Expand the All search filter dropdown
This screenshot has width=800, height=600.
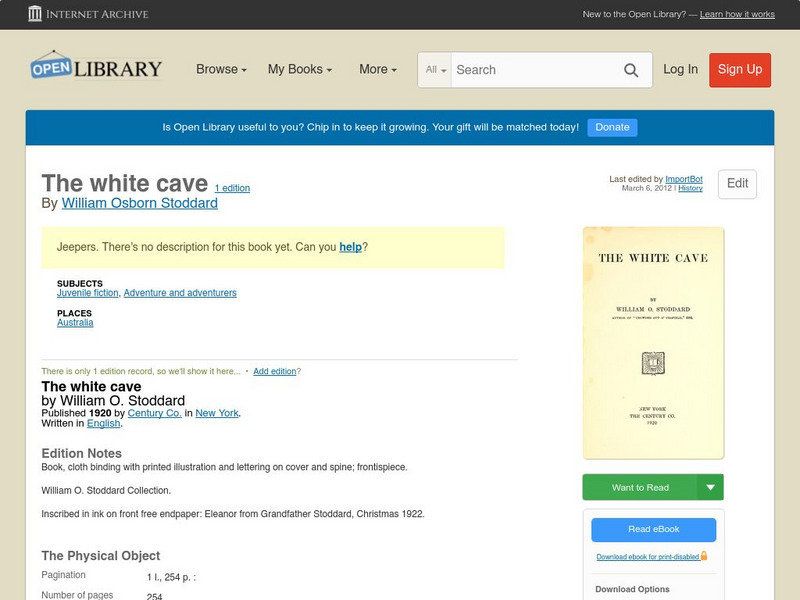tap(435, 70)
